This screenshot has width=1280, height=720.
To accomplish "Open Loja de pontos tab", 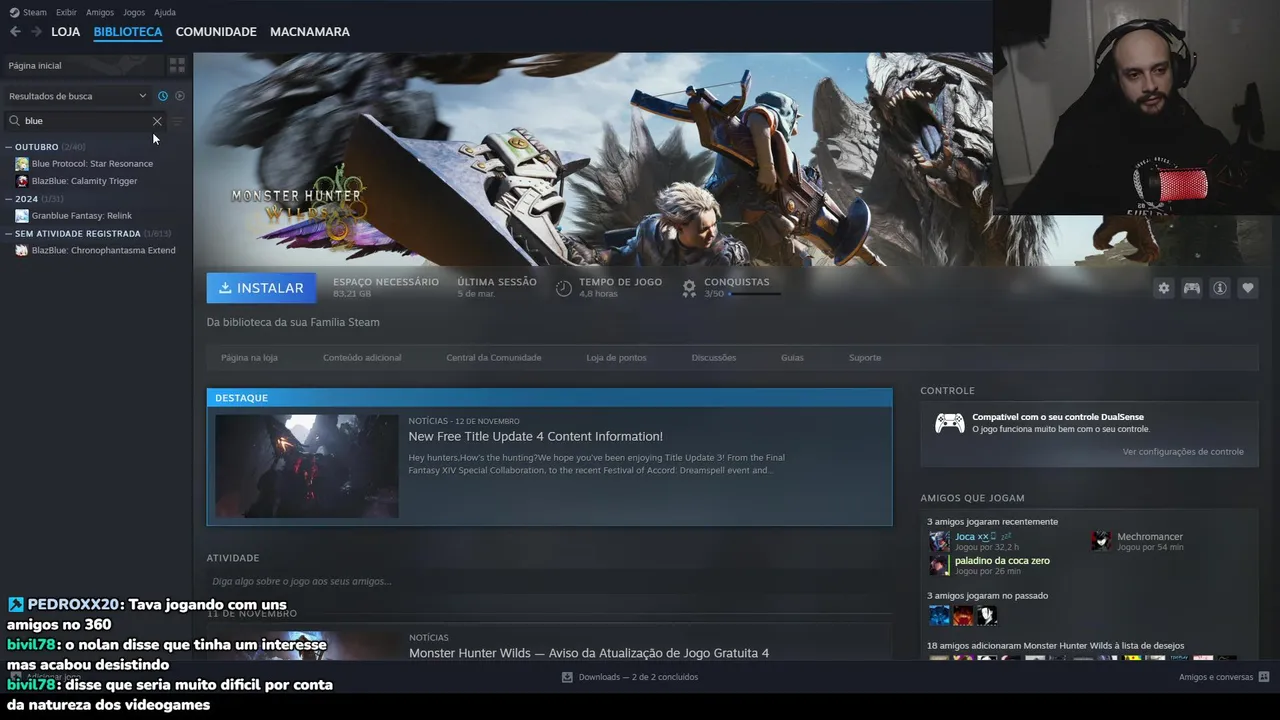I will (x=616, y=358).
